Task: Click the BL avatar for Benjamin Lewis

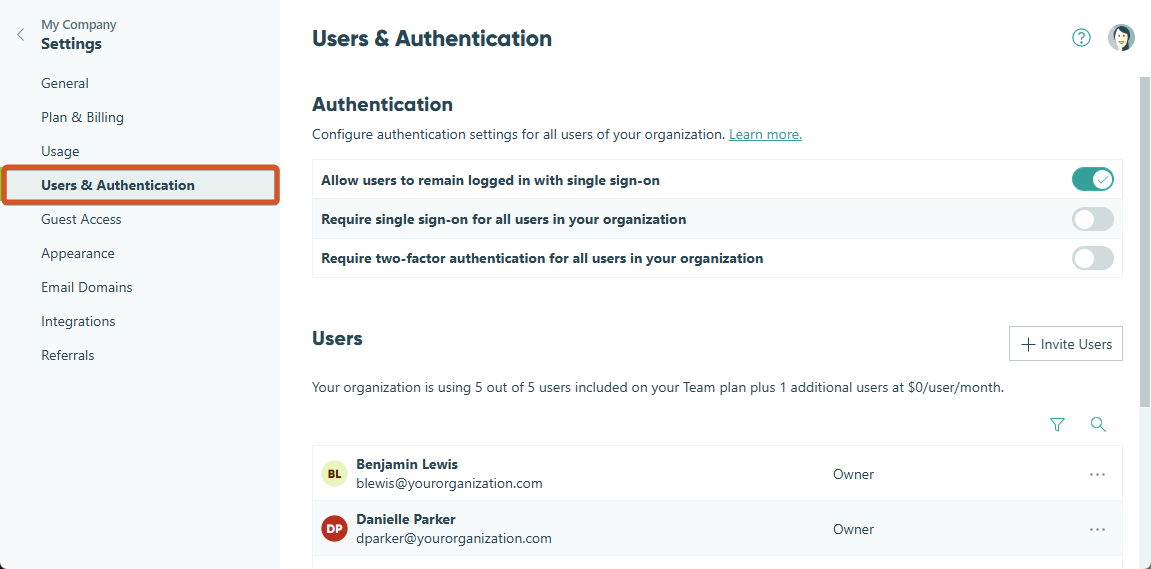Action: (334, 474)
